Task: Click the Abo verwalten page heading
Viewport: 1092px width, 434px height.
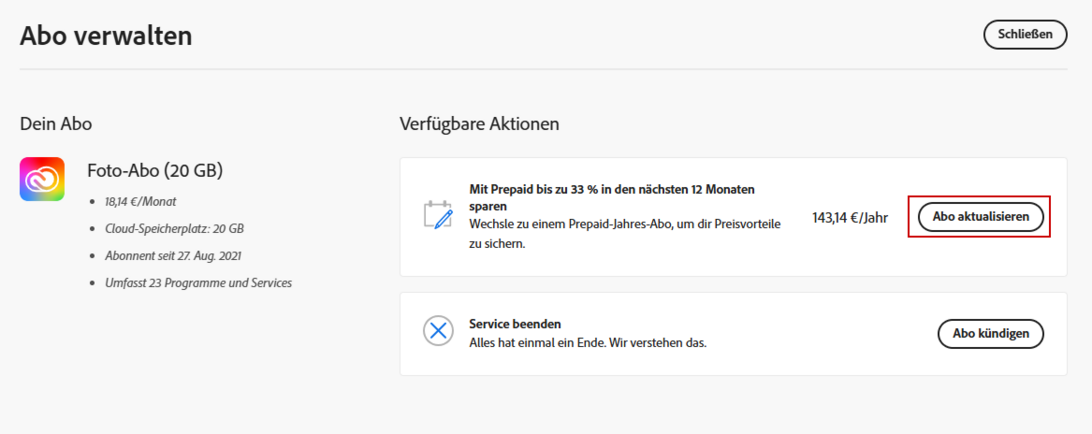Action: pyautogui.click(x=106, y=36)
